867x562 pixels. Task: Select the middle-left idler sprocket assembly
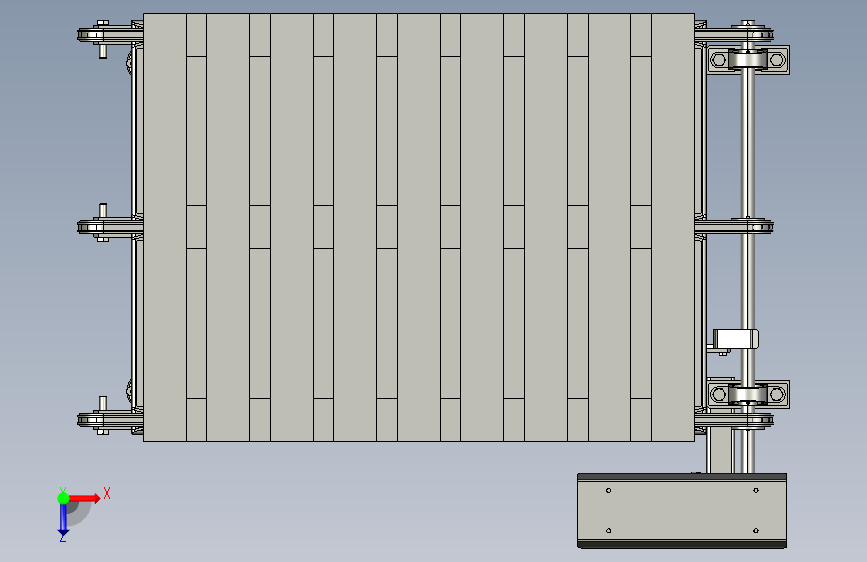(109, 226)
